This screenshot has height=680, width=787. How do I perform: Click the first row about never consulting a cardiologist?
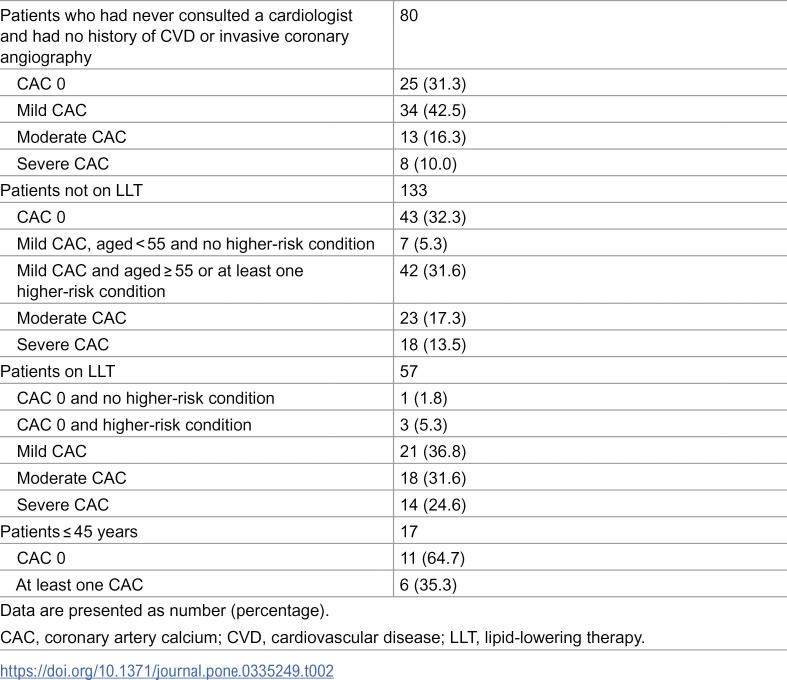click(x=394, y=35)
